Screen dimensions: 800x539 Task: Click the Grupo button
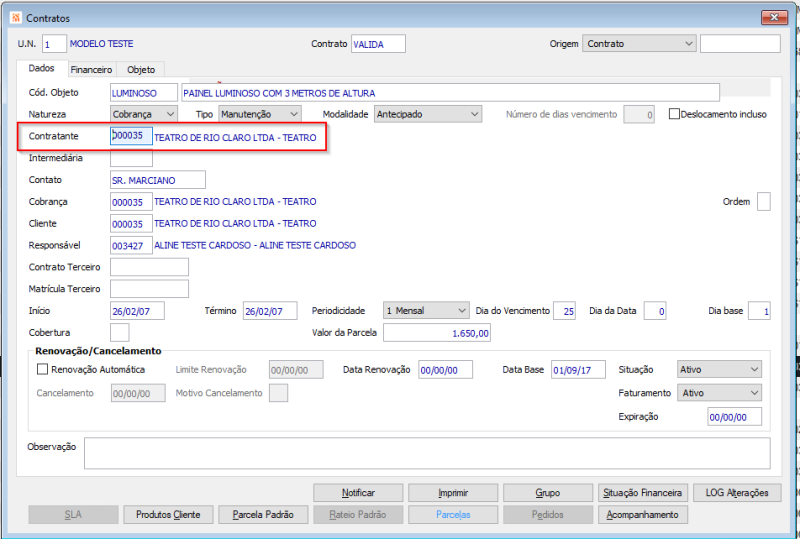[548, 493]
